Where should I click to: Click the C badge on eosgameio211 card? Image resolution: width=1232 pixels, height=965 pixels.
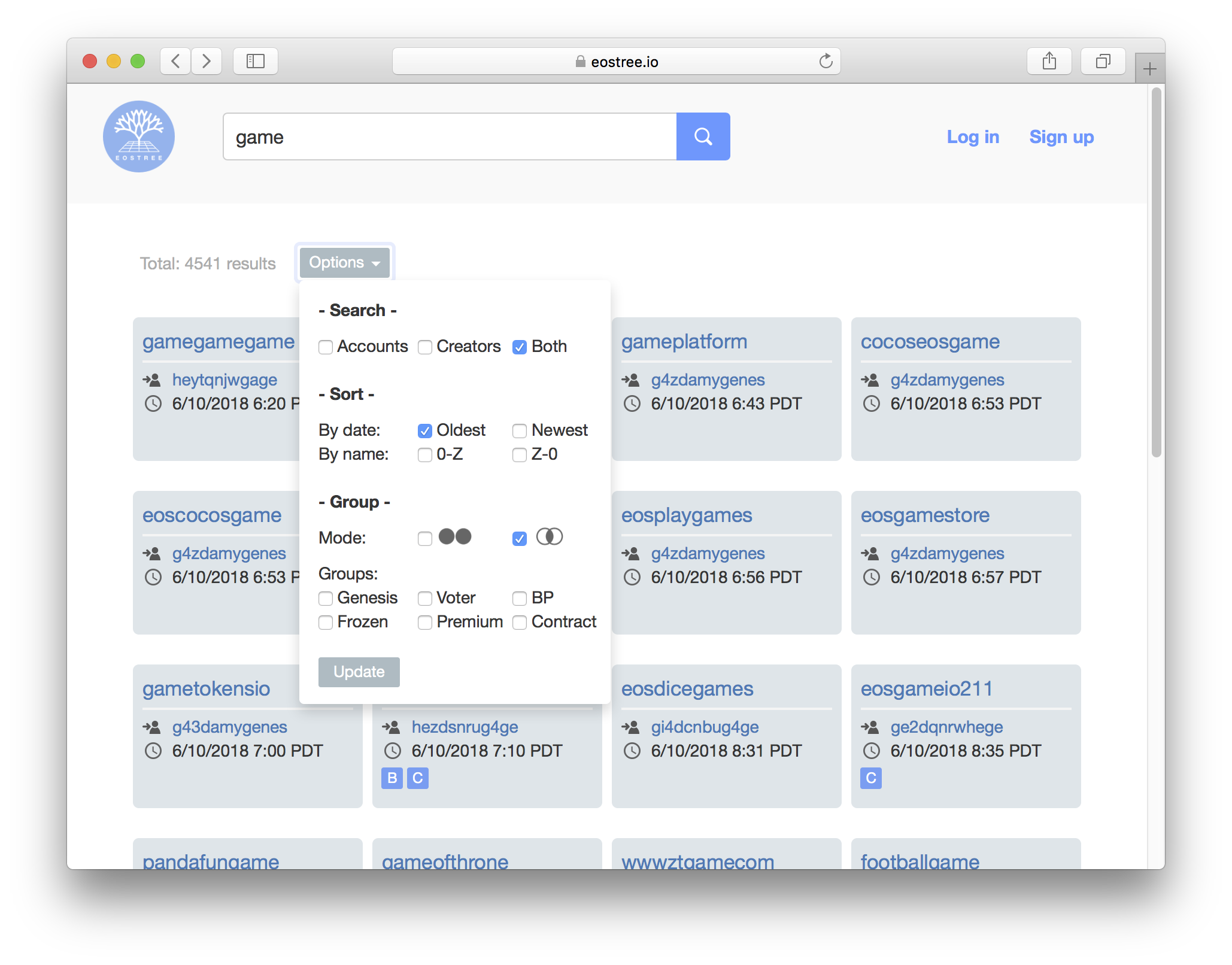(x=871, y=778)
